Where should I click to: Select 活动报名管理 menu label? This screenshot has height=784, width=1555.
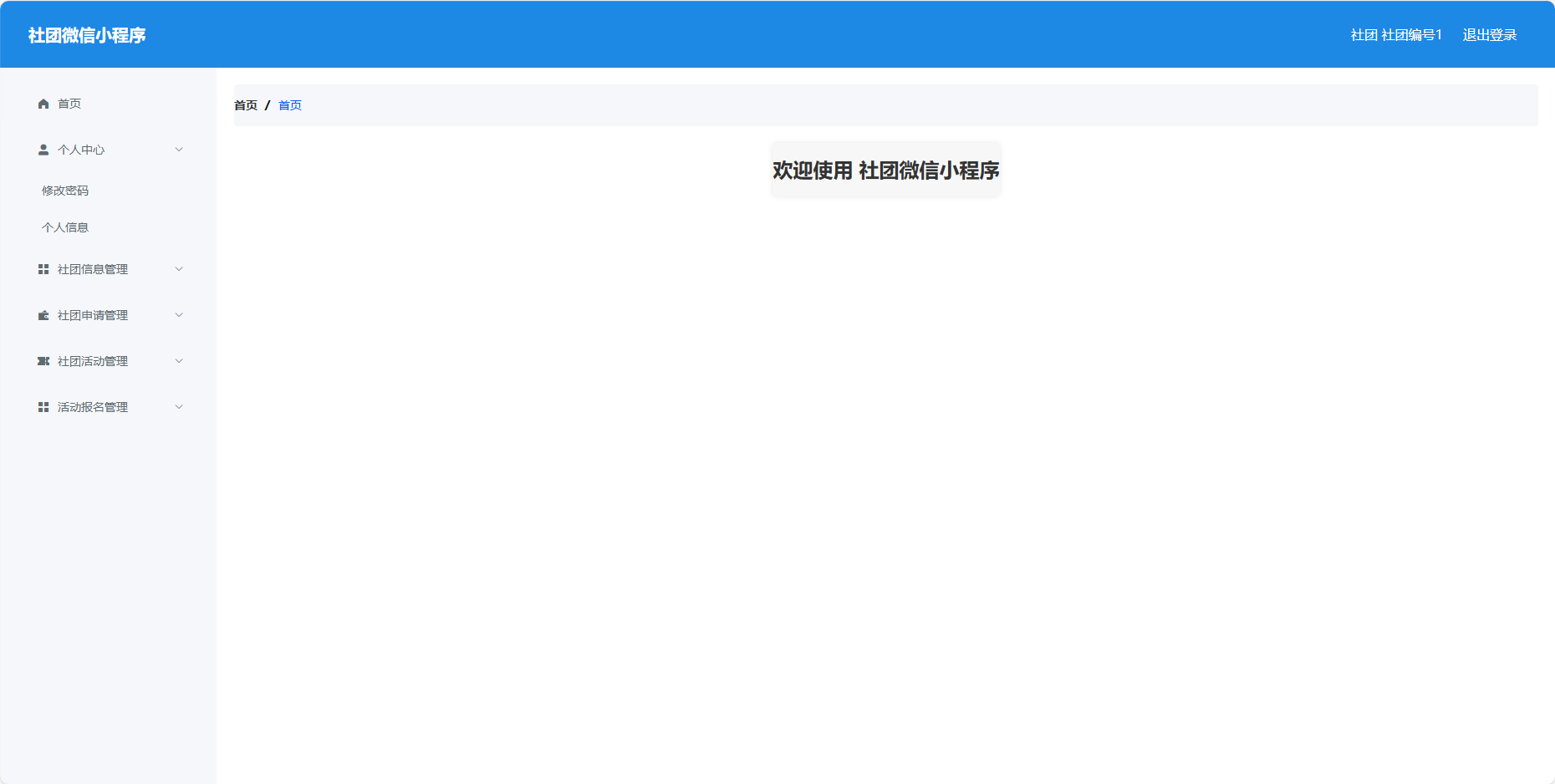click(x=93, y=407)
